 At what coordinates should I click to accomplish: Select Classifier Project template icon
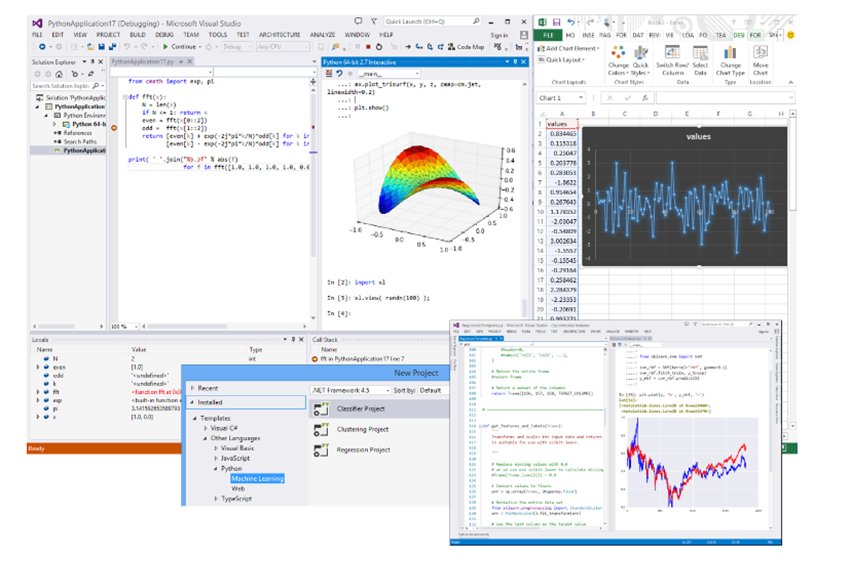321,409
